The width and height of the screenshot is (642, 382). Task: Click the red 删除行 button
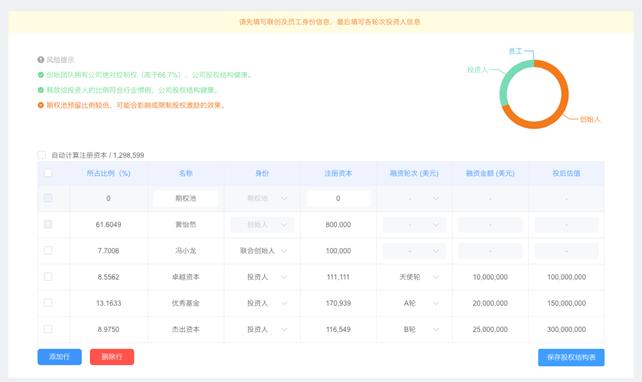pos(112,357)
